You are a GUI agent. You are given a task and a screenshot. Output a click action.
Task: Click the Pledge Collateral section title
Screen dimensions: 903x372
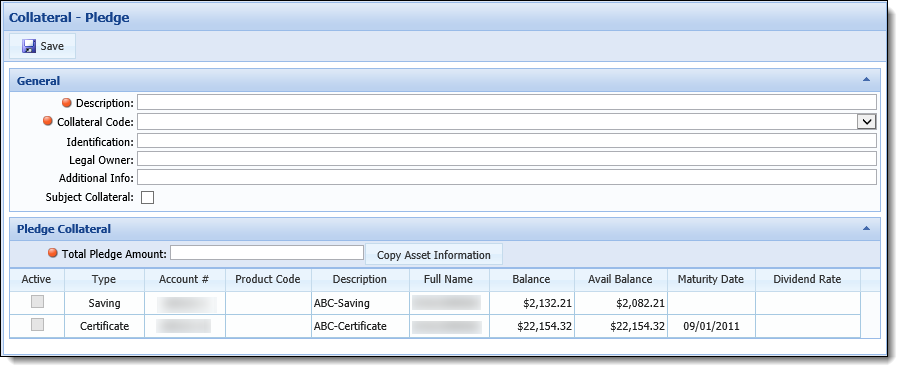(64, 229)
